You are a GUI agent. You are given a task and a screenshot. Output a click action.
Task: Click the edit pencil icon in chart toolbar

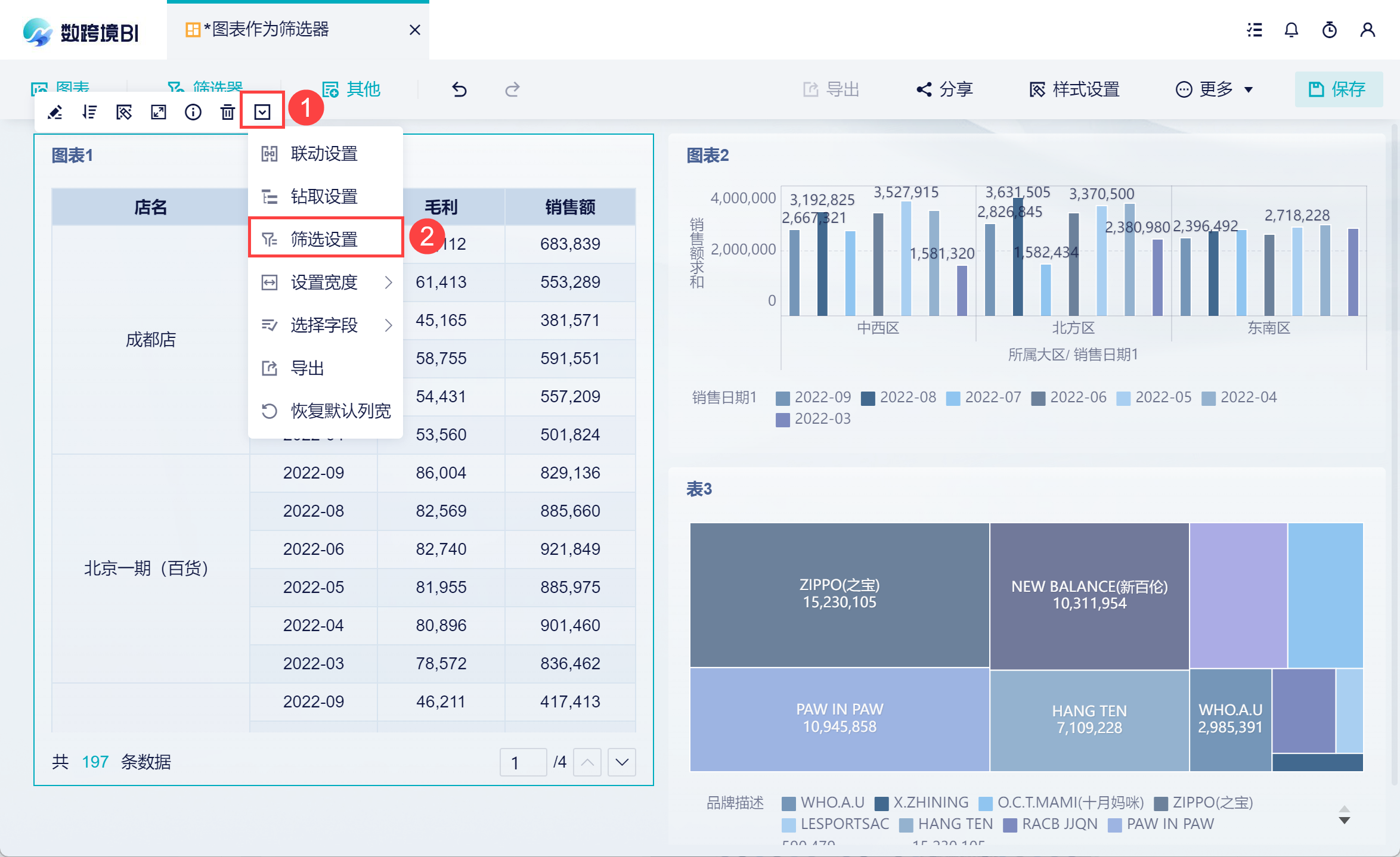(55, 112)
